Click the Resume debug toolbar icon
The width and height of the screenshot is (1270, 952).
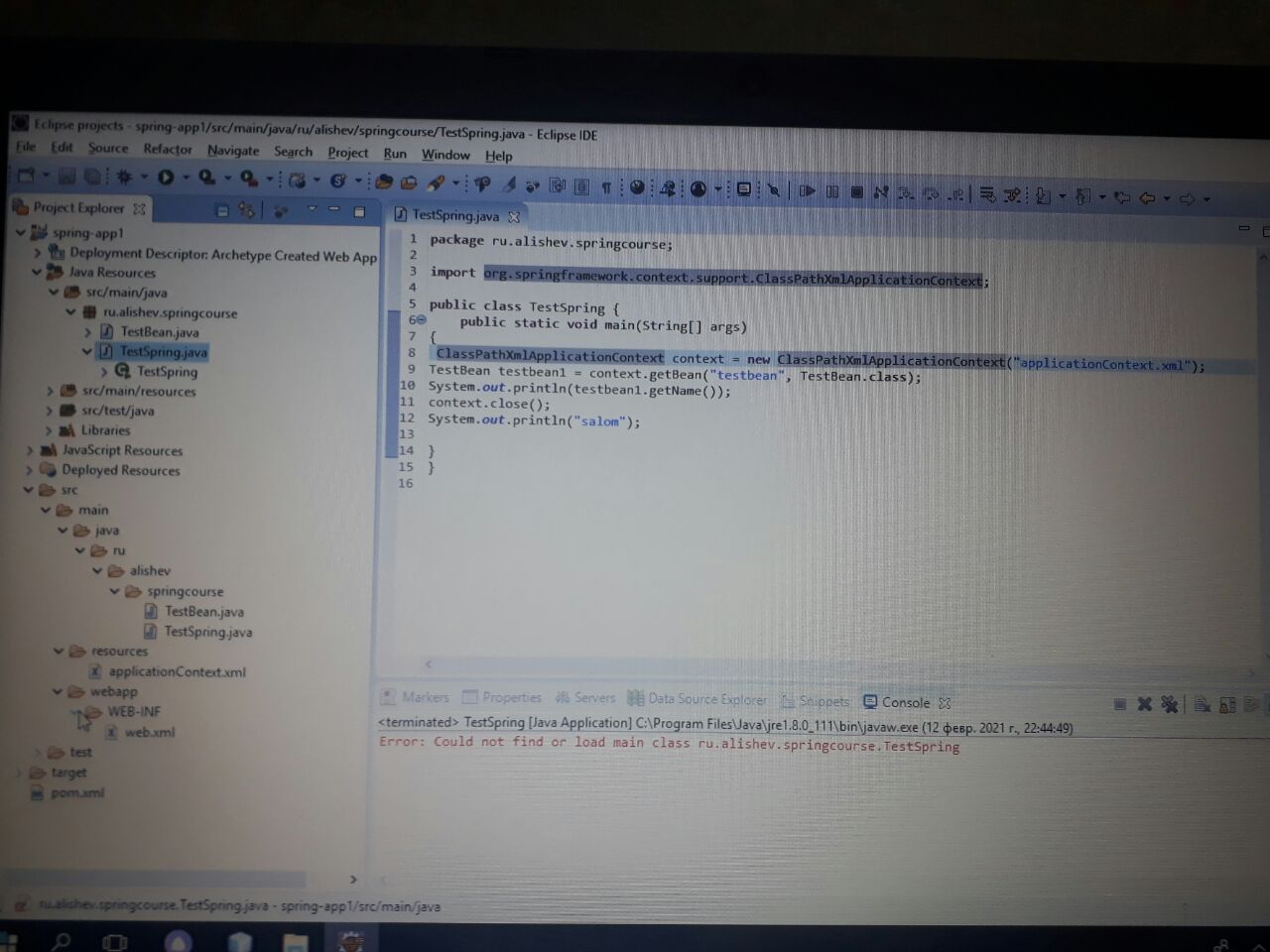click(808, 190)
